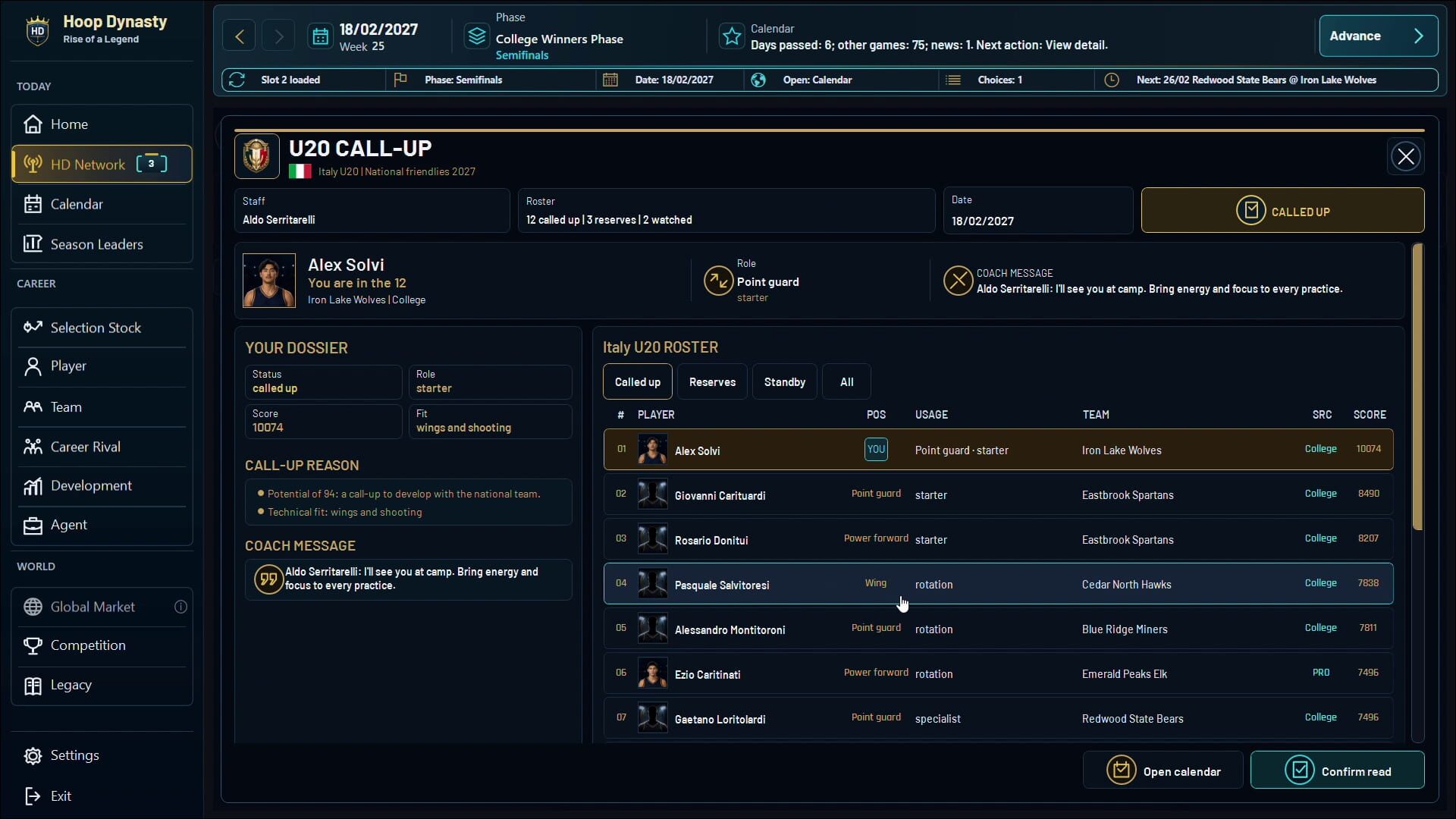Click the info icon next to Global Market
Viewport: 1456px width, 819px height.
tap(180, 607)
